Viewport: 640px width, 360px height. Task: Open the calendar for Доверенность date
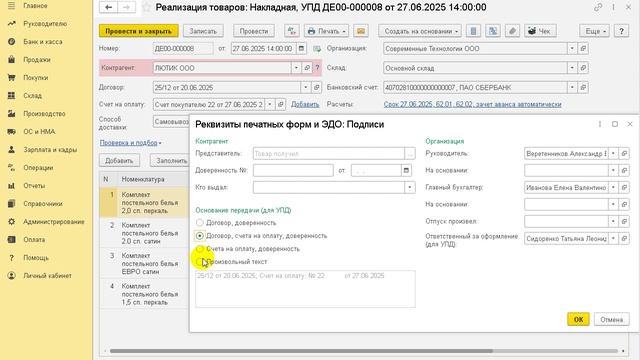click(406, 170)
